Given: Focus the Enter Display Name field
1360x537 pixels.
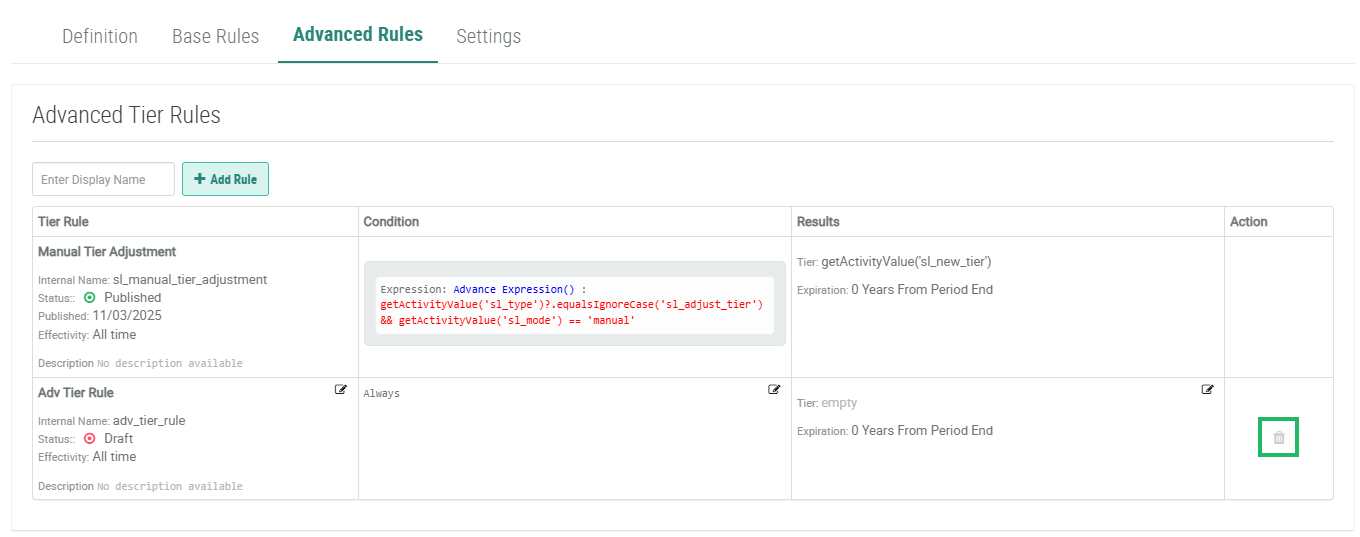Looking at the screenshot, I should pyautogui.click(x=103, y=180).
